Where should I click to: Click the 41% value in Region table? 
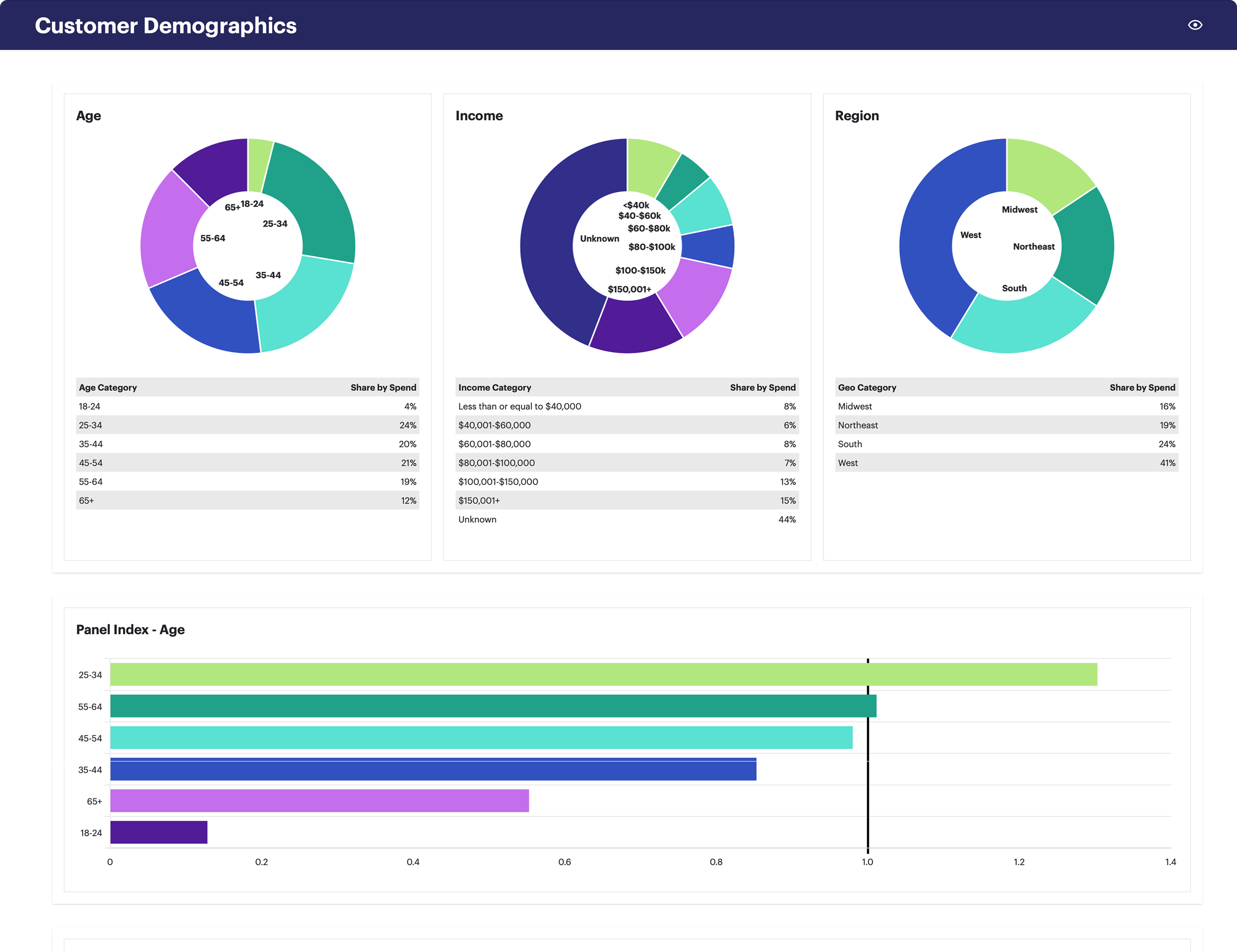pyautogui.click(x=1167, y=463)
